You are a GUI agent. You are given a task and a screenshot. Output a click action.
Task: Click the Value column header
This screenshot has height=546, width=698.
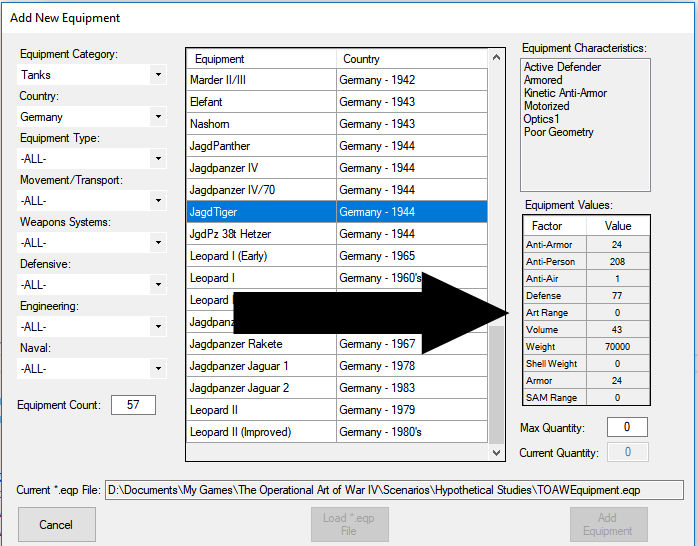pos(618,226)
